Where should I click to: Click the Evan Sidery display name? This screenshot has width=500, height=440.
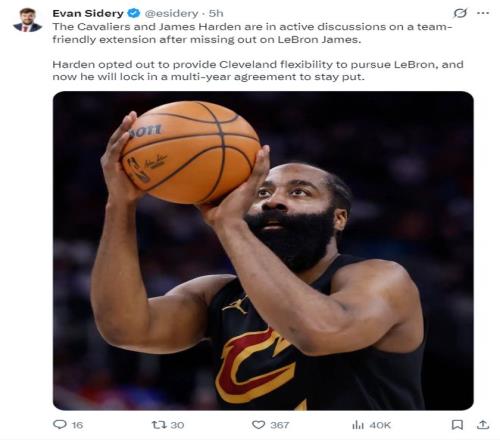[x=88, y=13]
